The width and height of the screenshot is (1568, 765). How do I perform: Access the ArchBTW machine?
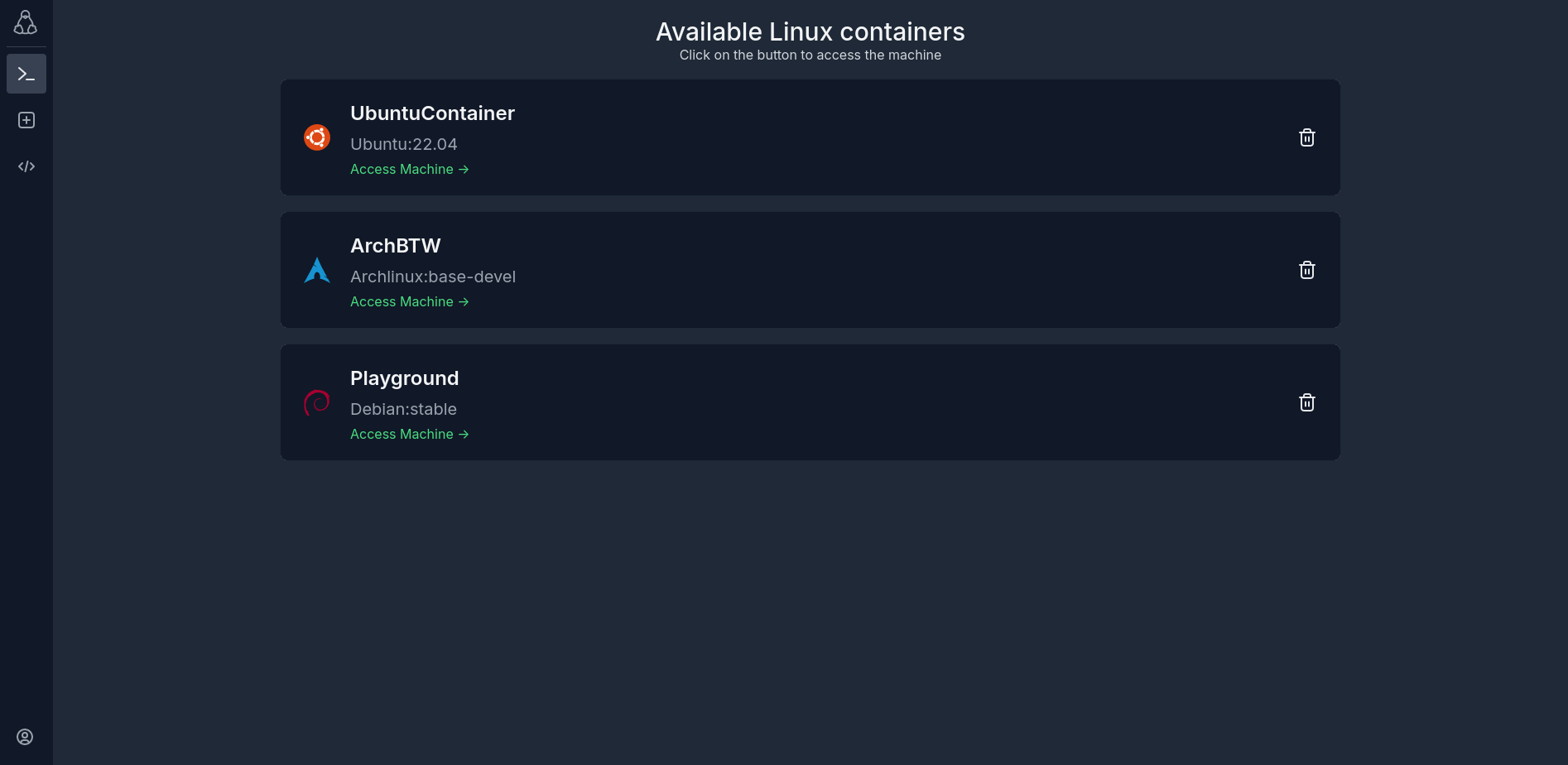point(409,301)
